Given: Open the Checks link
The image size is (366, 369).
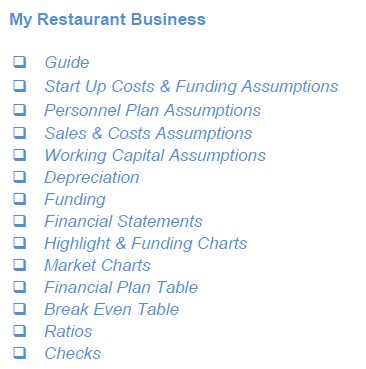Looking at the screenshot, I should coord(73,353).
